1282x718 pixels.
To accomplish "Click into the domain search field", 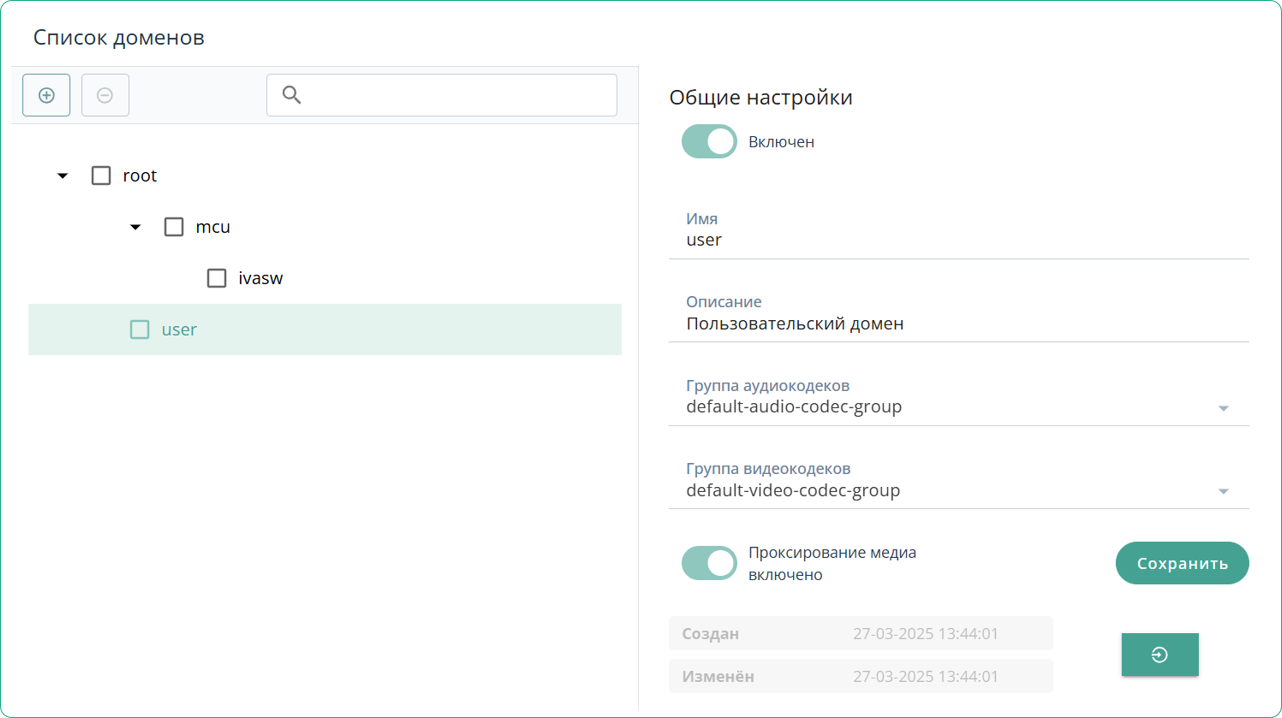I will coord(455,95).
